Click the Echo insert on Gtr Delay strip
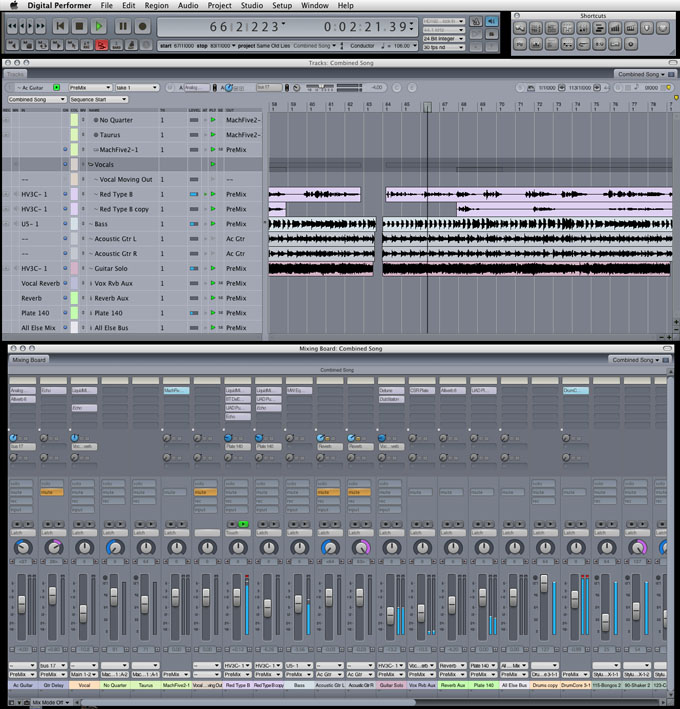Image resolution: width=680 pixels, height=709 pixels. (53, 390)
